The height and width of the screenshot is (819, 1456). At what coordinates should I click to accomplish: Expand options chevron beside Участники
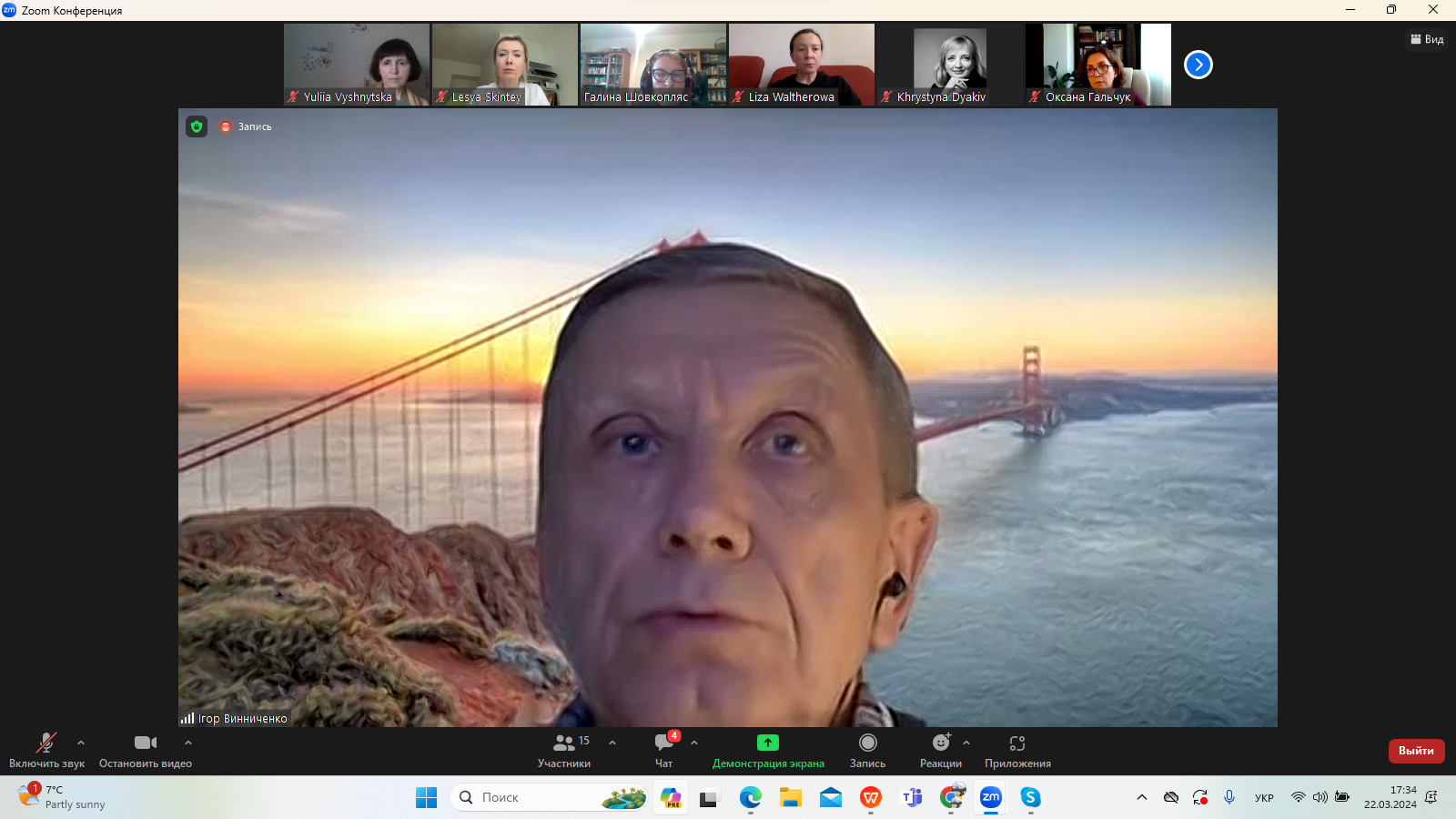[x=612, y=743]
